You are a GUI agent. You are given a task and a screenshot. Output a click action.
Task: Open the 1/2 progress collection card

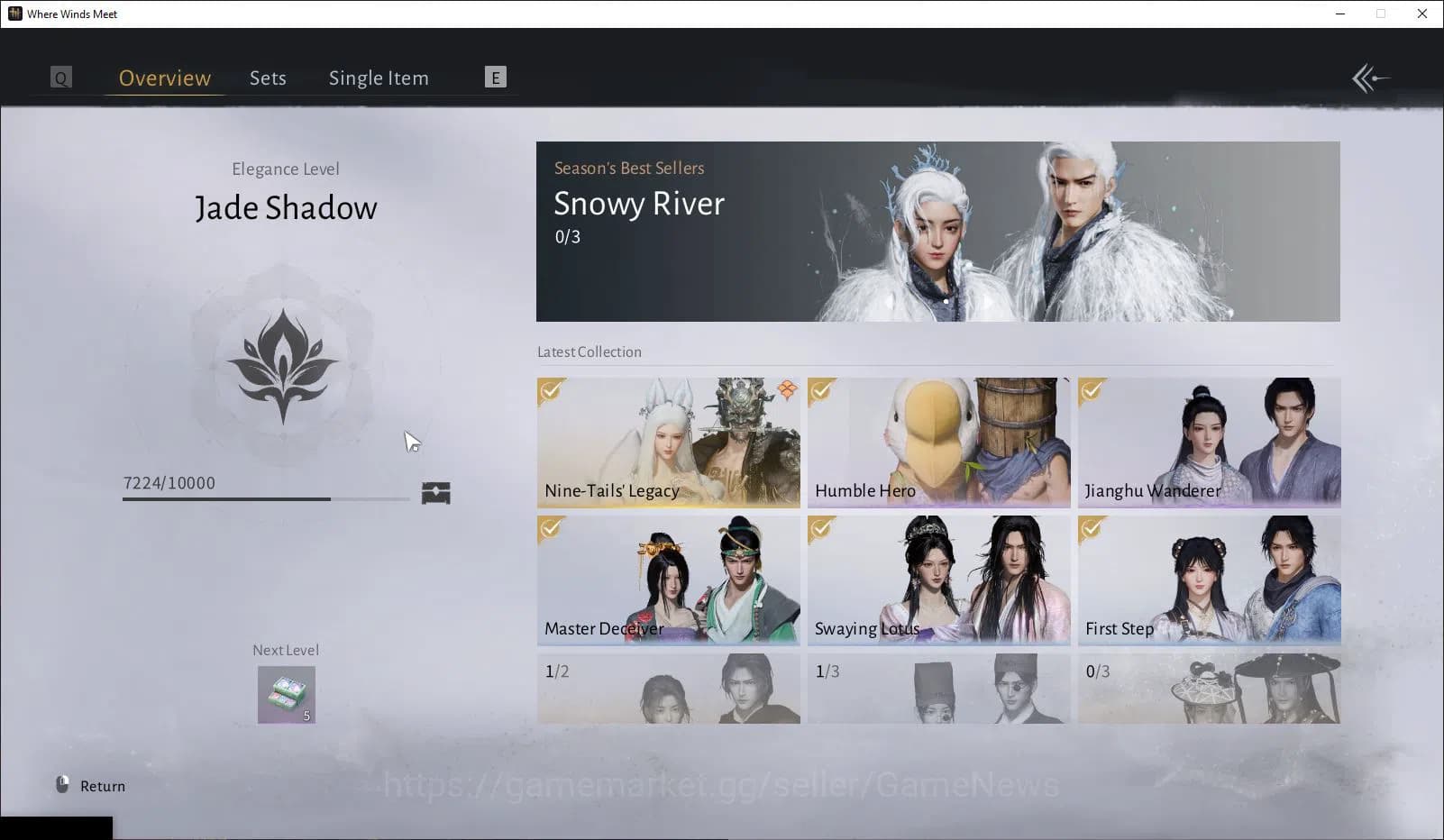click(x=669, y=689)
